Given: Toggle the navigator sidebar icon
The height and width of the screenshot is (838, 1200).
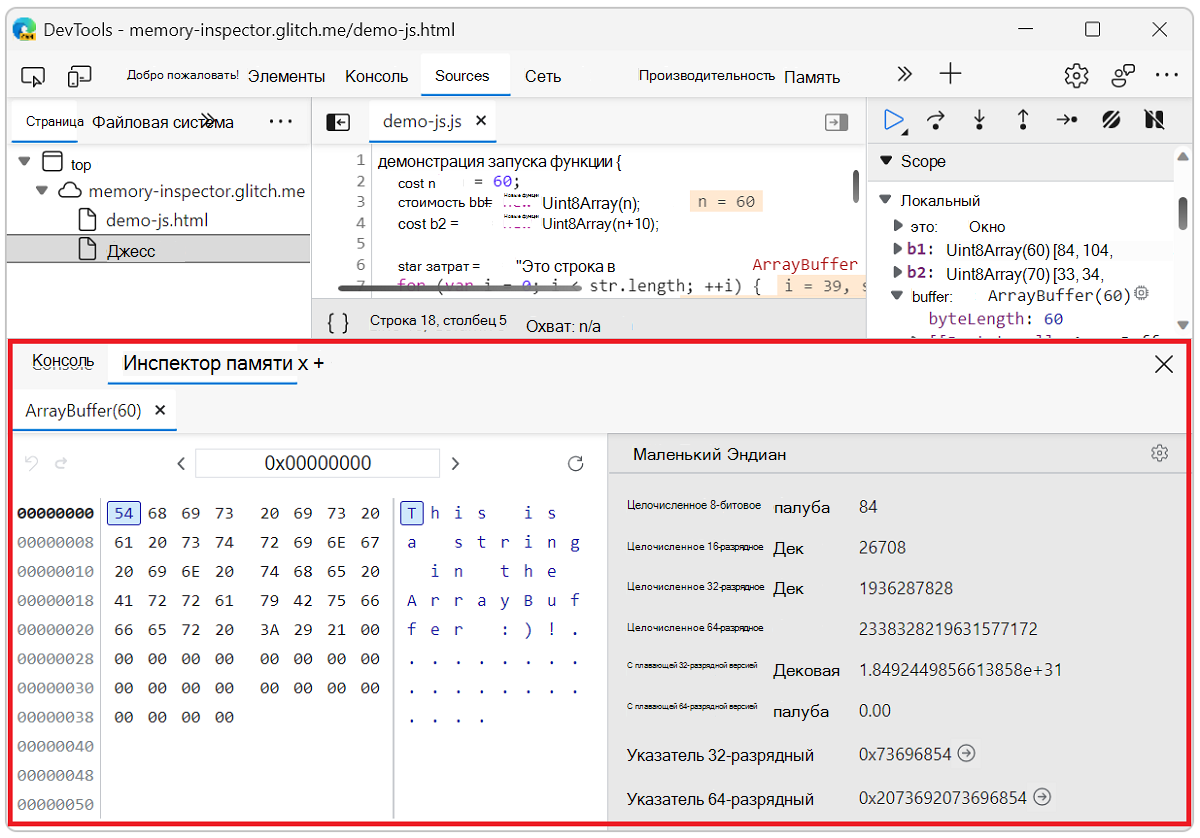Looking at the screenshot, I should (338, 121).
